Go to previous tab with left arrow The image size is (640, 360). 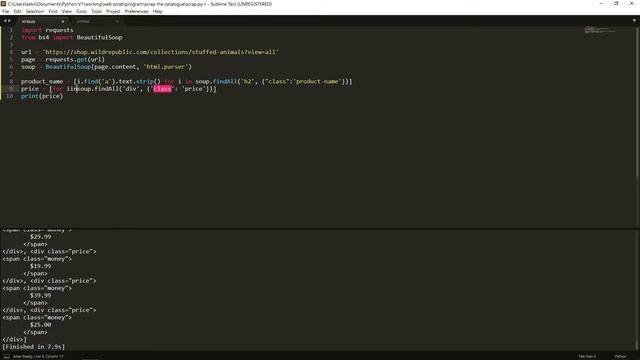[5, 21]
